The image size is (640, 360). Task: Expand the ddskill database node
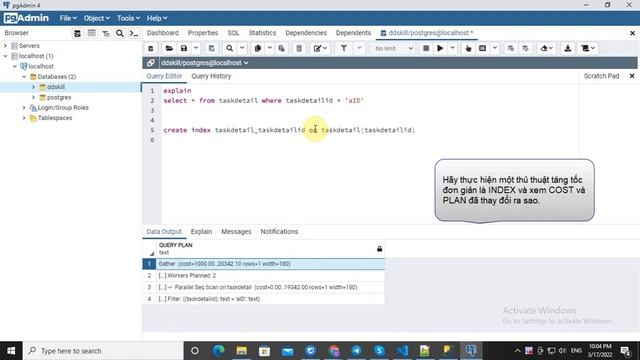(x=33, y=87)
